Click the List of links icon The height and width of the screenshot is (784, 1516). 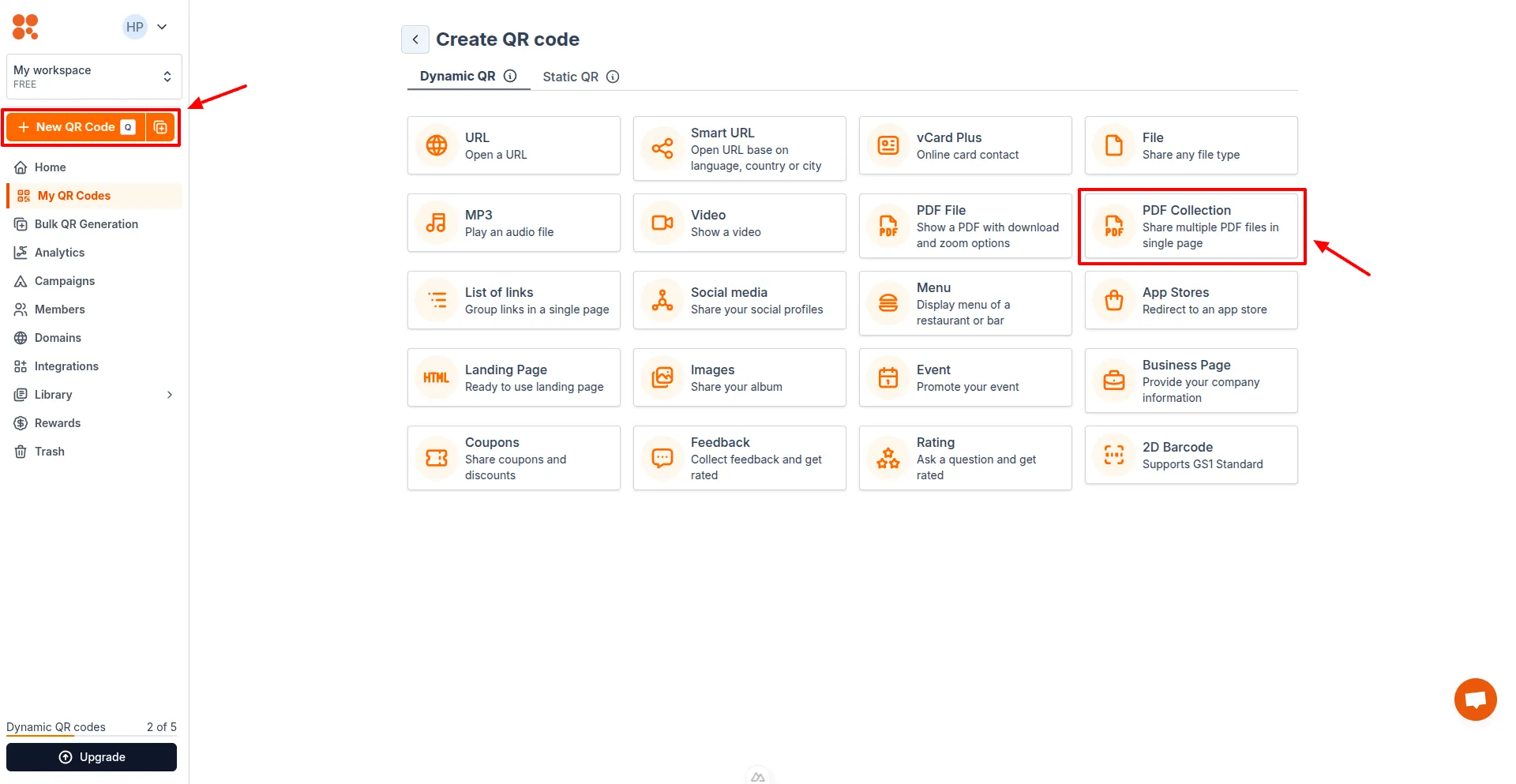click(437, 300)
